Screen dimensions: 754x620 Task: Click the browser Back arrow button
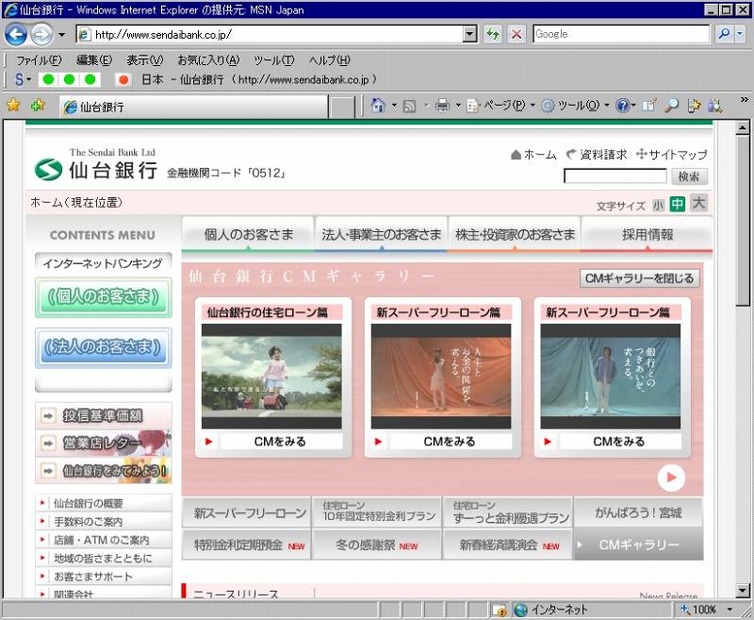click(x=16, y=34)
